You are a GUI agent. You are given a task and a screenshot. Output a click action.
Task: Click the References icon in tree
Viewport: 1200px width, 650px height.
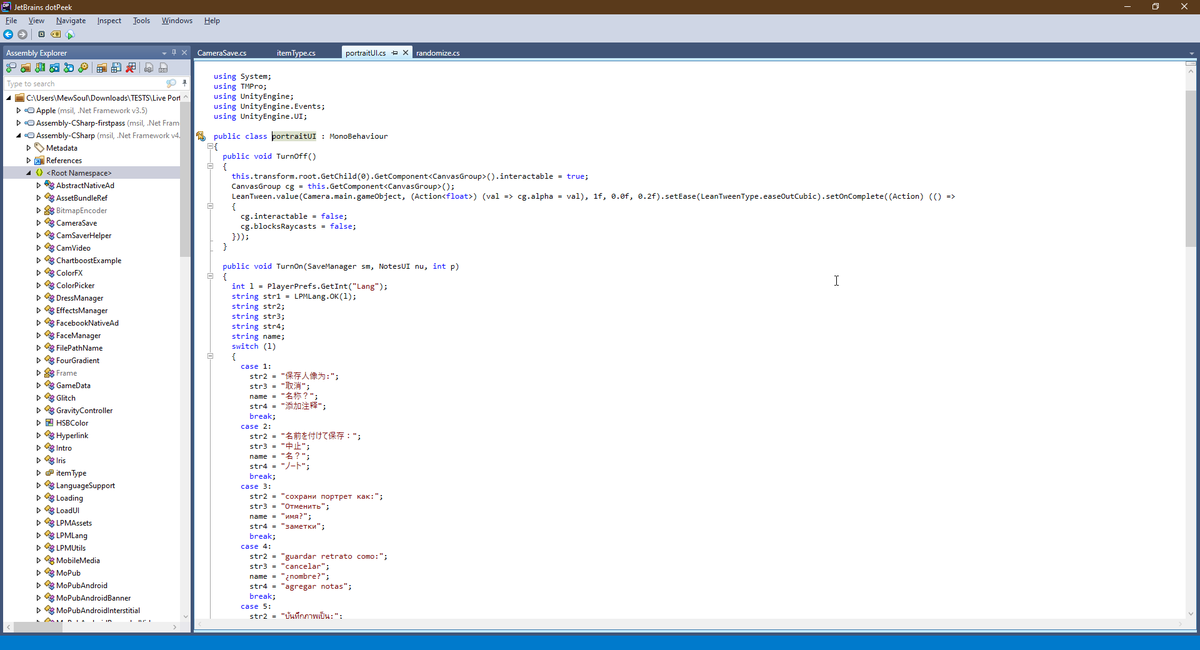[x=39, y=160]
